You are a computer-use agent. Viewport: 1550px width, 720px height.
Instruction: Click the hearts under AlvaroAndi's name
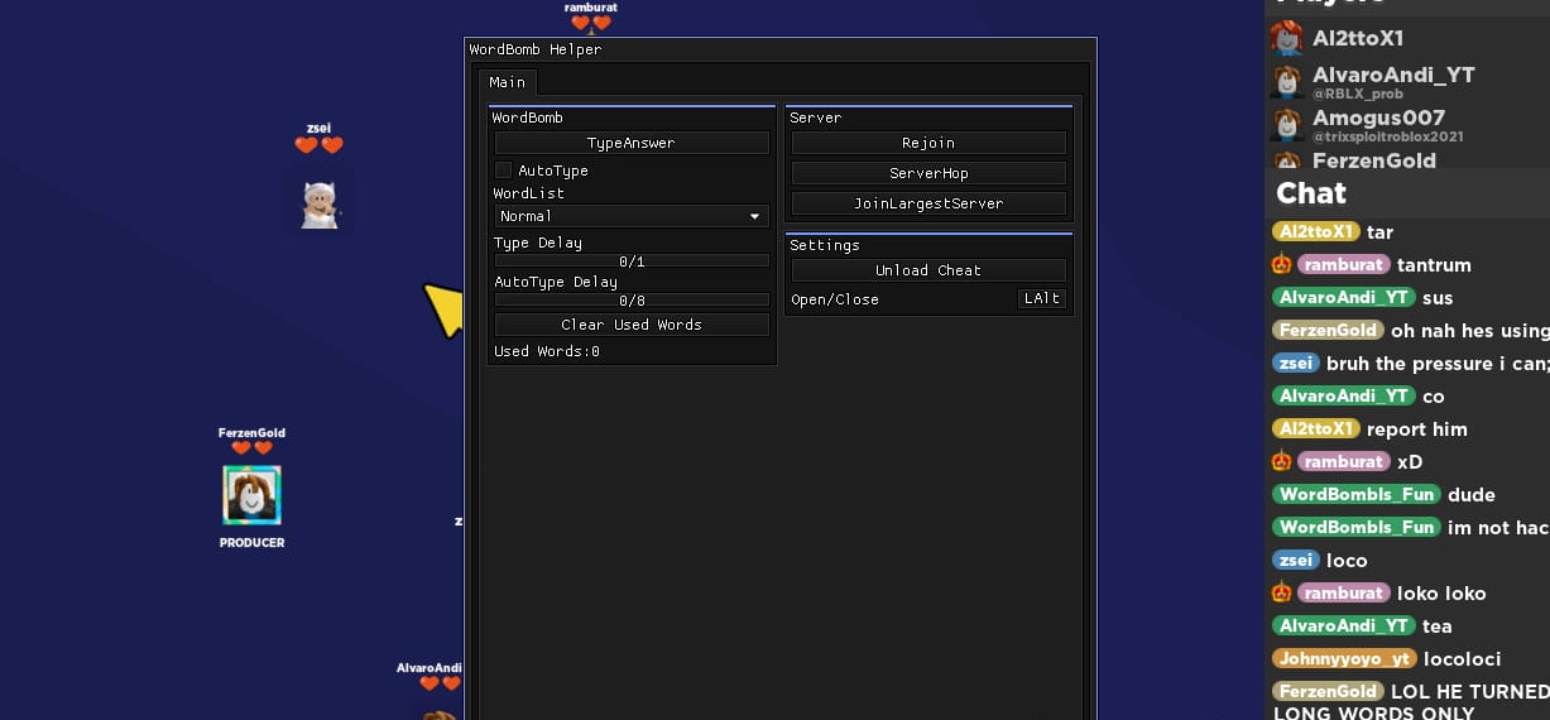[440, 684]
